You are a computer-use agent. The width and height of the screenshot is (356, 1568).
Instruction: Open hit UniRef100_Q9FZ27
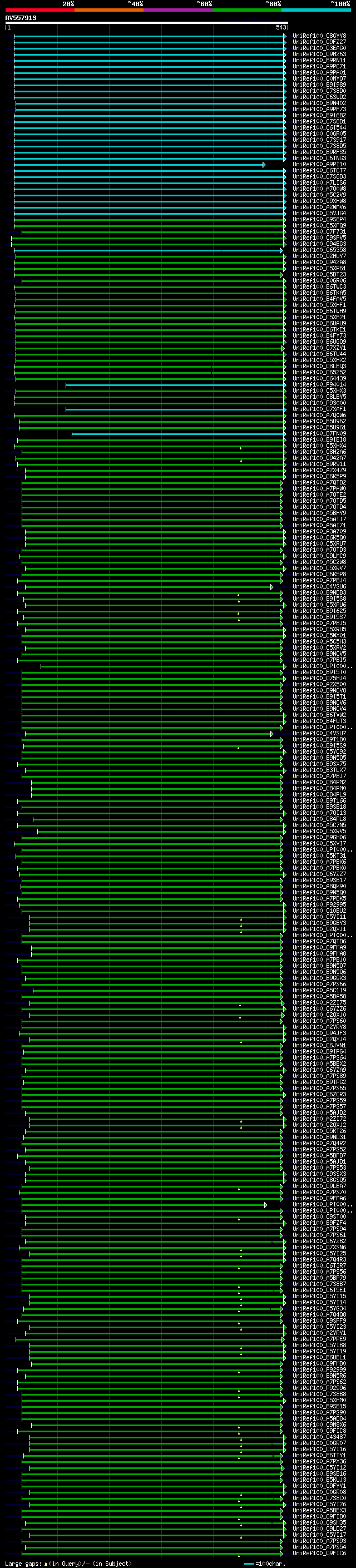319,42
